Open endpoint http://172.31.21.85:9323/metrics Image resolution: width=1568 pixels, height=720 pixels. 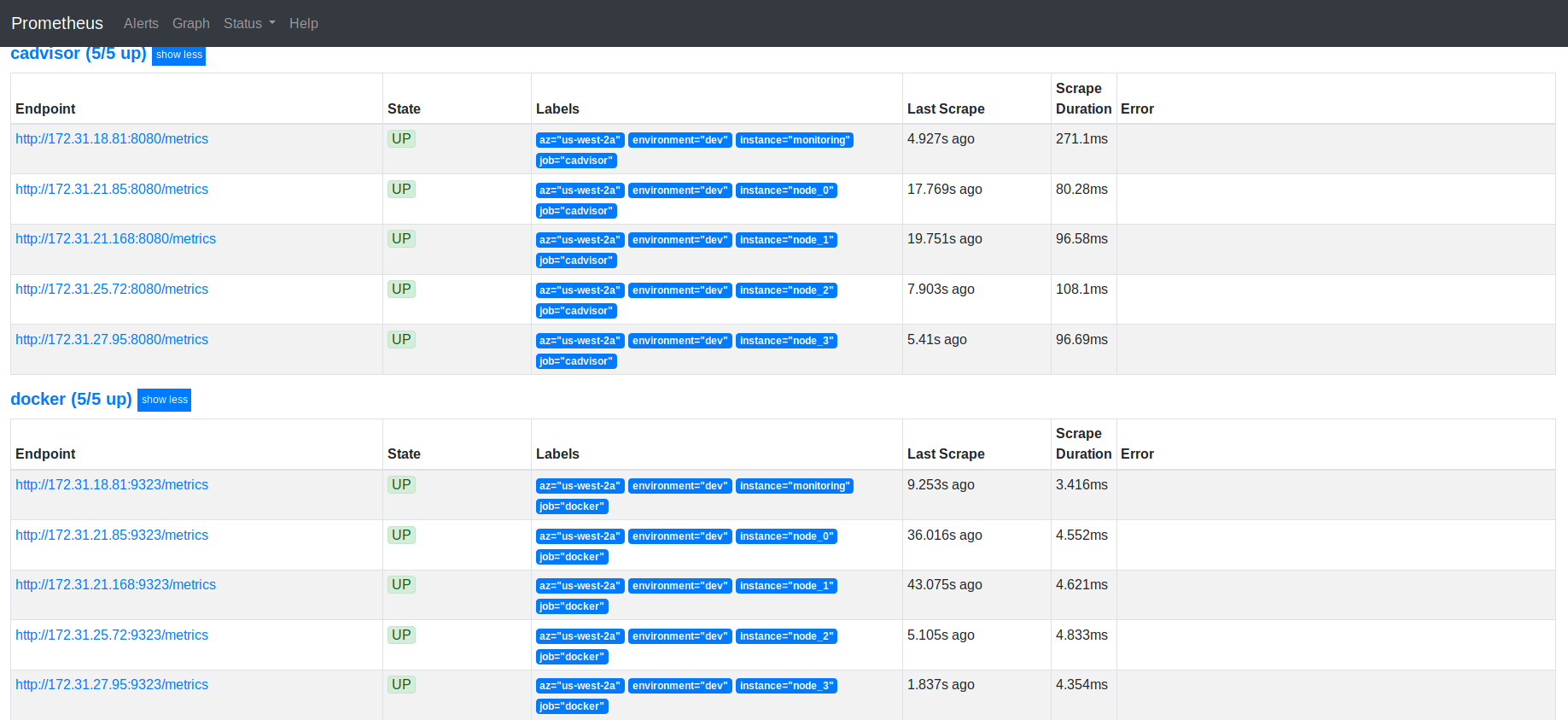pyautogui.click(x=112, y=535)
